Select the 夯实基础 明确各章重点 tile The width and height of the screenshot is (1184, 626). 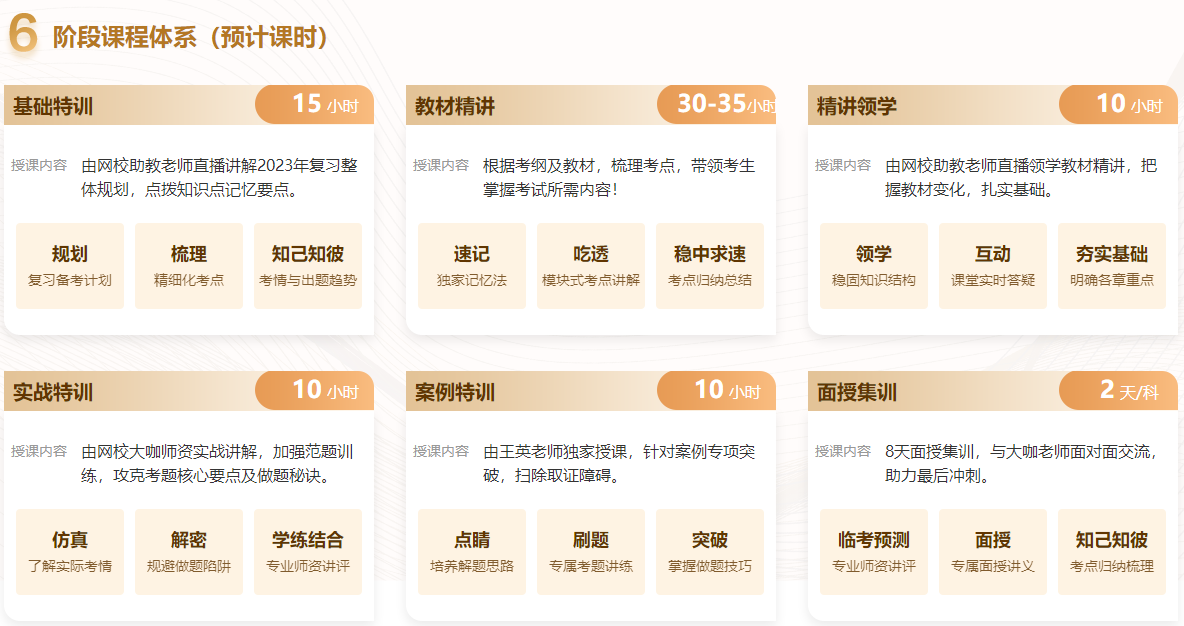pos(1112,266)
